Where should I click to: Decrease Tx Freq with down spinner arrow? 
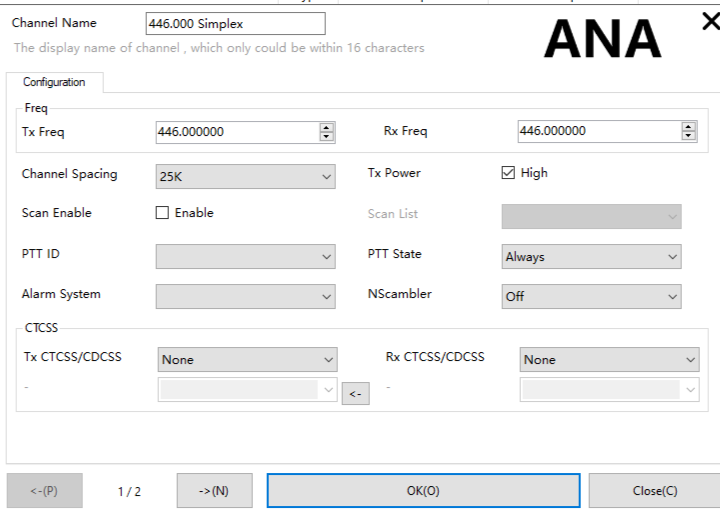point(327,136)
